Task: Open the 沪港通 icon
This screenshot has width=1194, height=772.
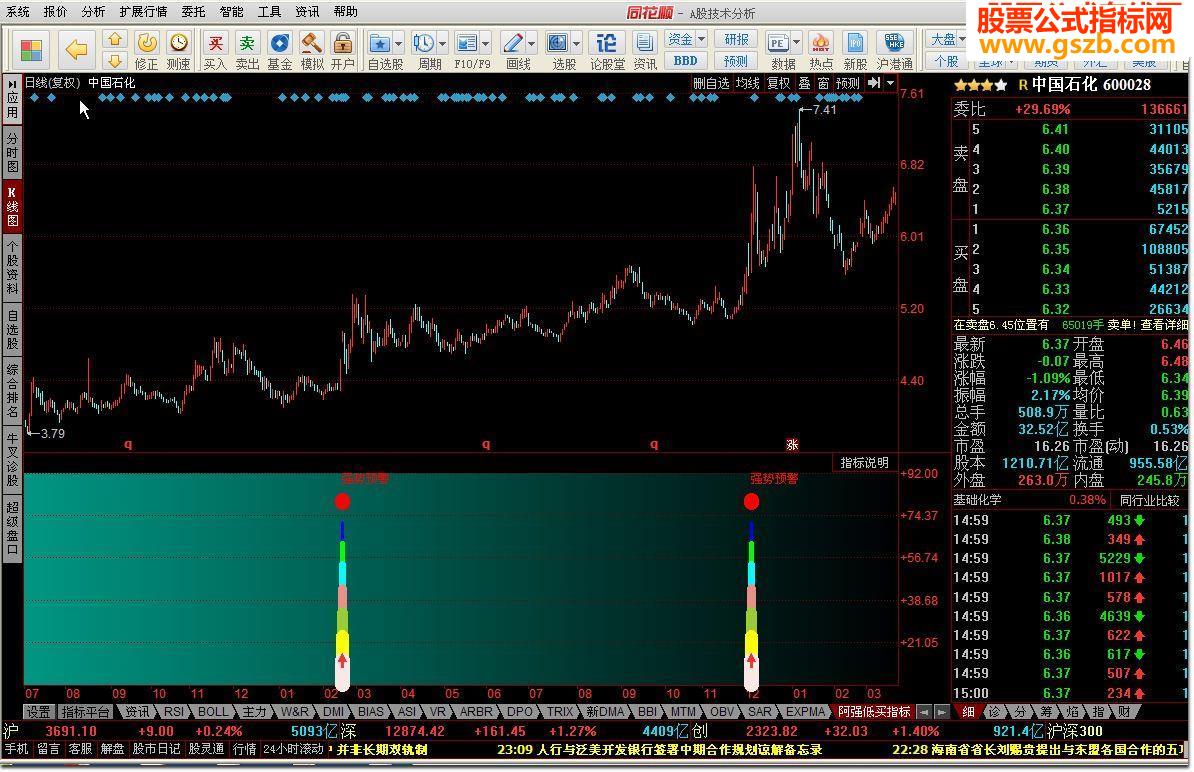Action: click(895, 50)
